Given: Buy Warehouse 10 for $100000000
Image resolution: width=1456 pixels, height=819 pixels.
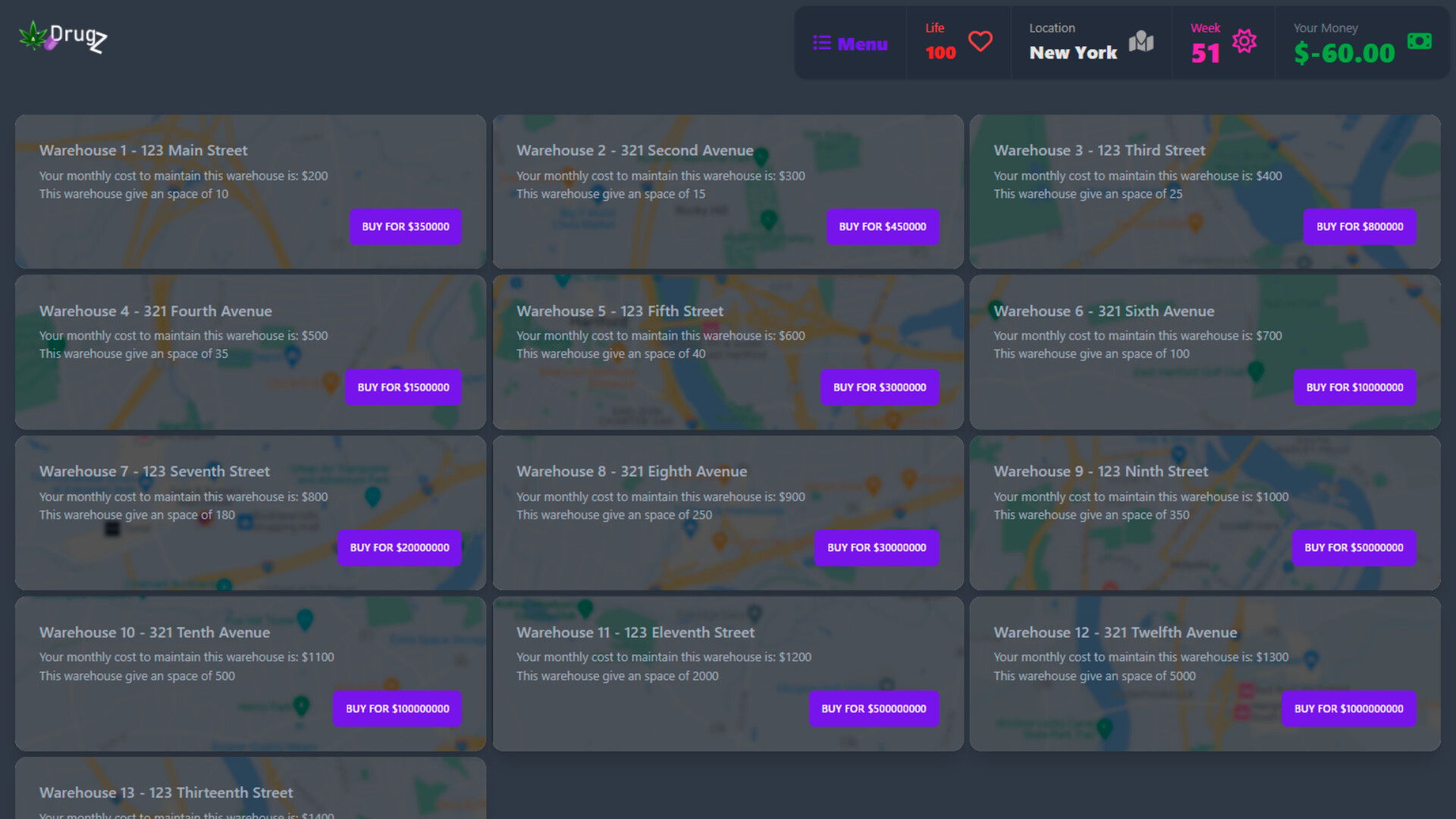Looking at the screenshot, I should 397,708.
